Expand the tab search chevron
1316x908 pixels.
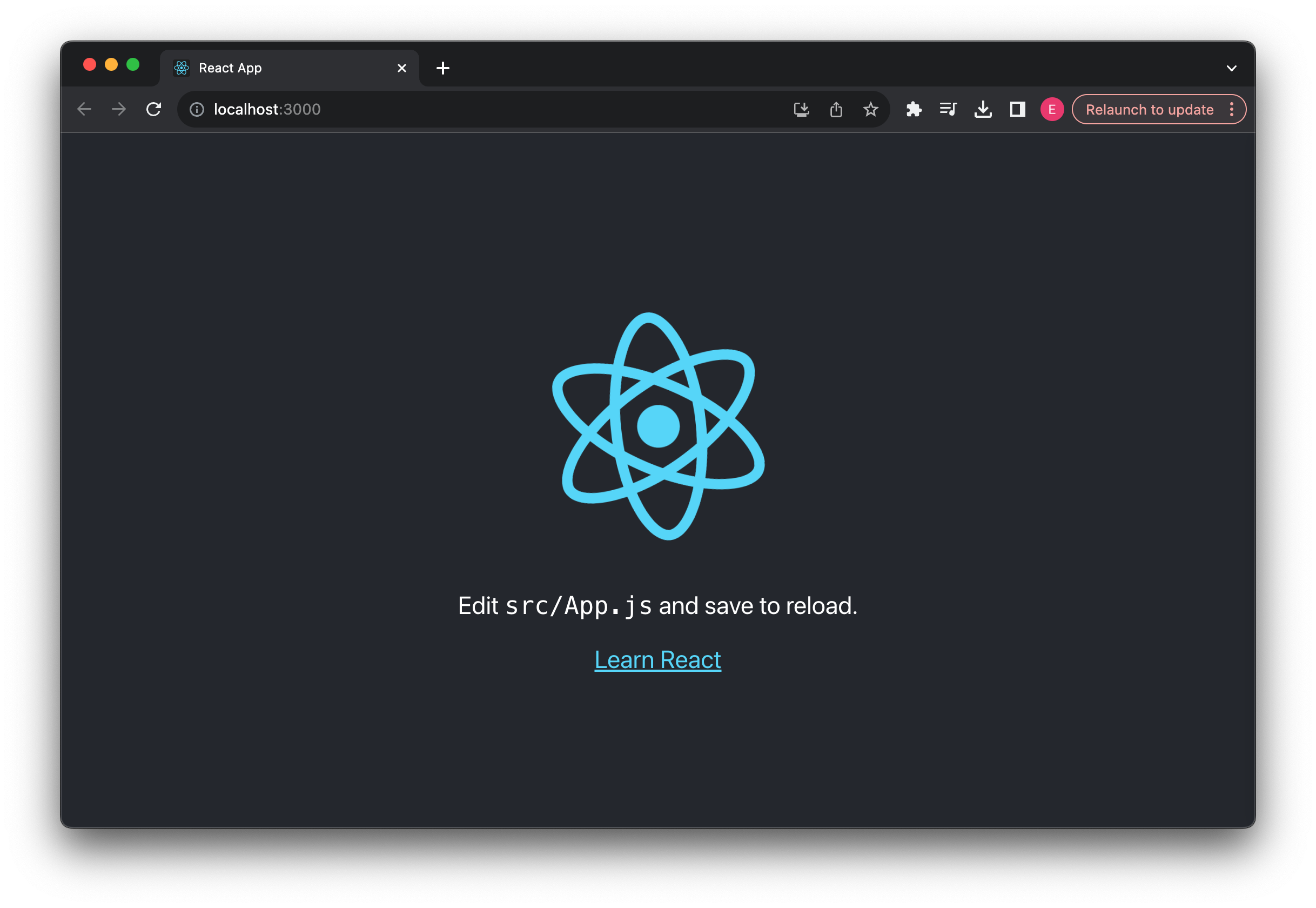pyautogui.click(x=1231, y=68)
